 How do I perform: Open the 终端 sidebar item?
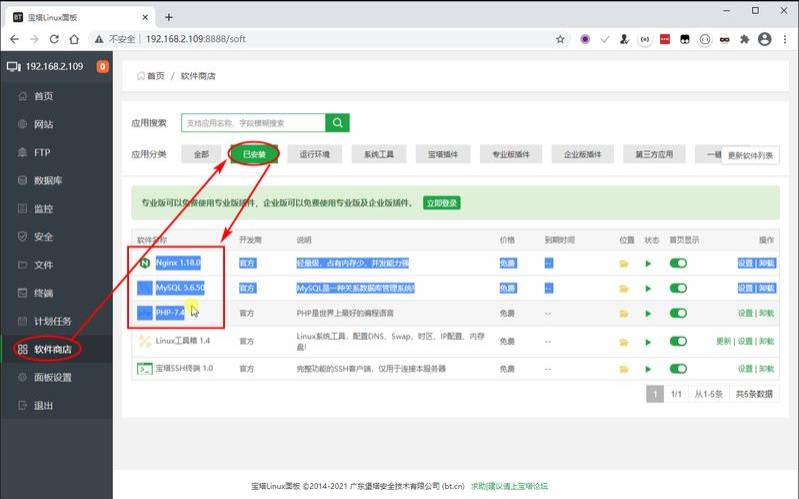[x=43, y=293]
